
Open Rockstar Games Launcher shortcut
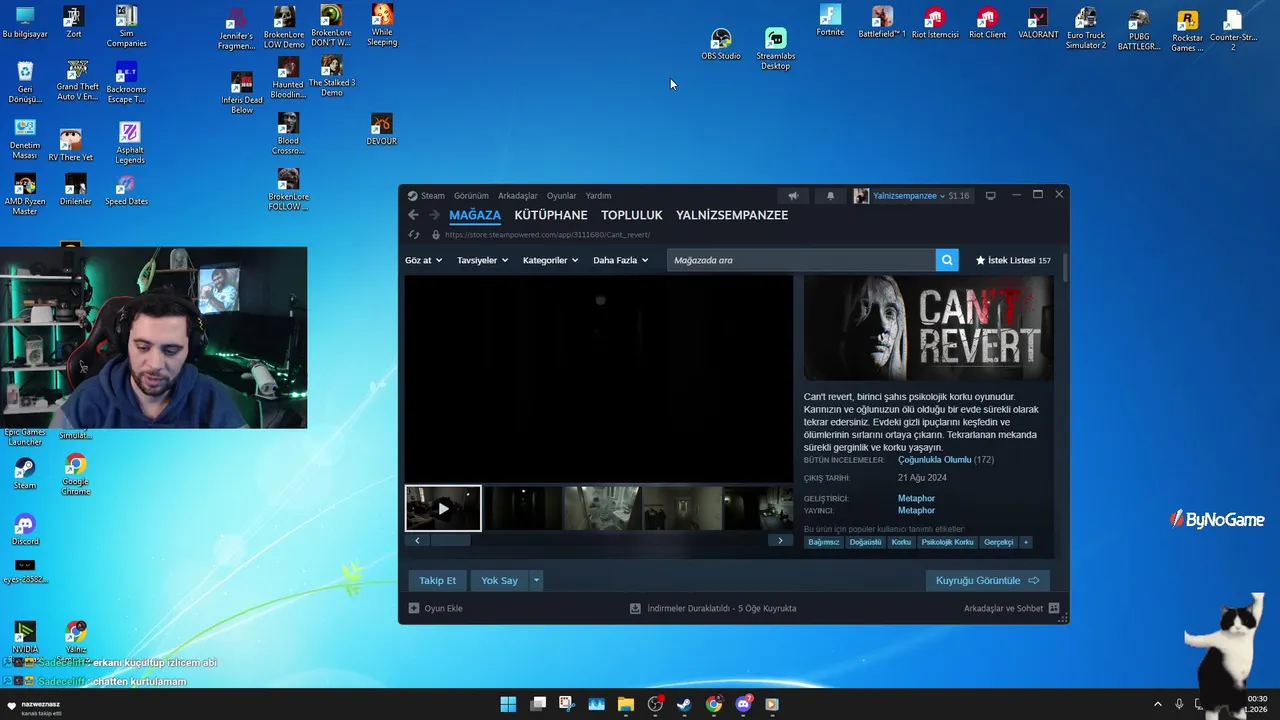pyautogui.click(x=1187, y=30)
